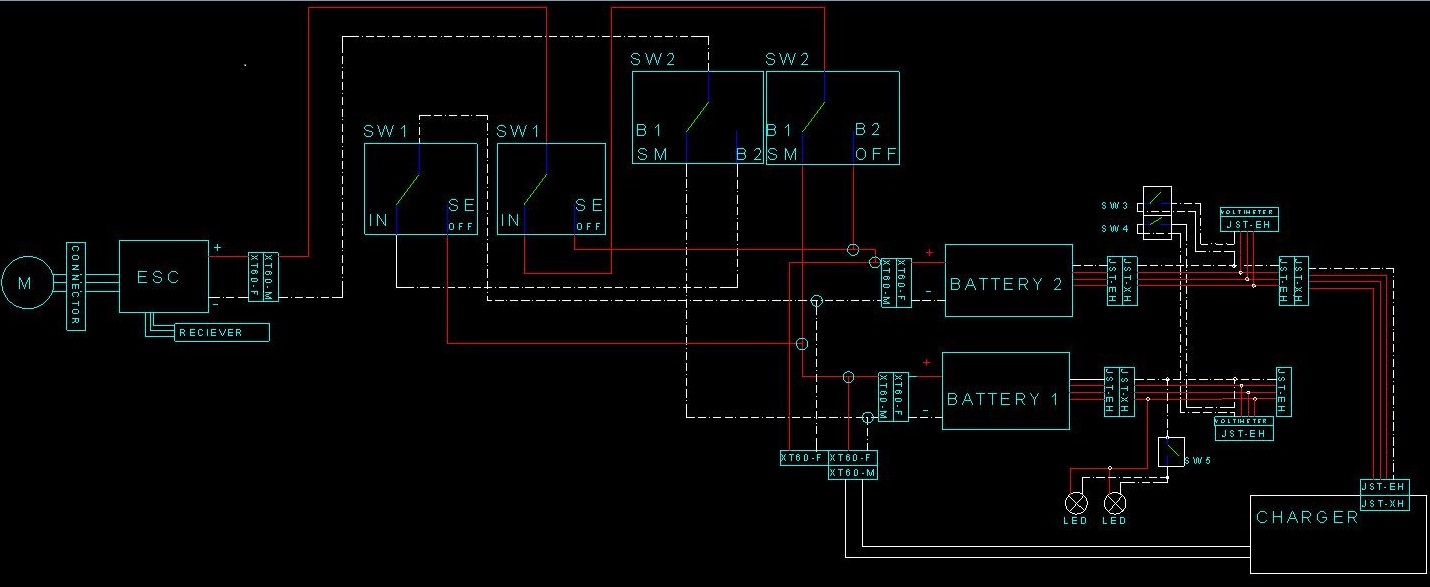Click the ESC block
Image resolution: width=1430 pixels, height=587 pixels.
[x=164, y=276]
